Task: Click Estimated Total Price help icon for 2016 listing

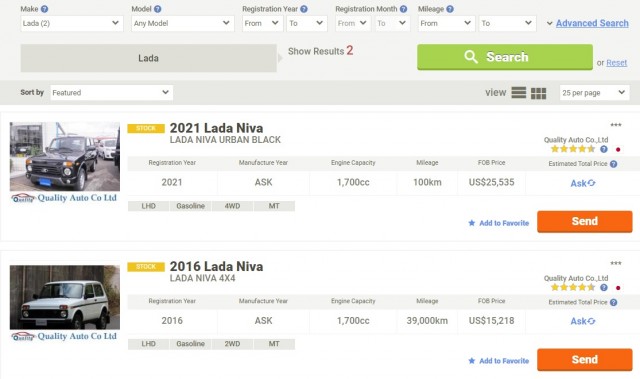Action: (x=613, y=302)
